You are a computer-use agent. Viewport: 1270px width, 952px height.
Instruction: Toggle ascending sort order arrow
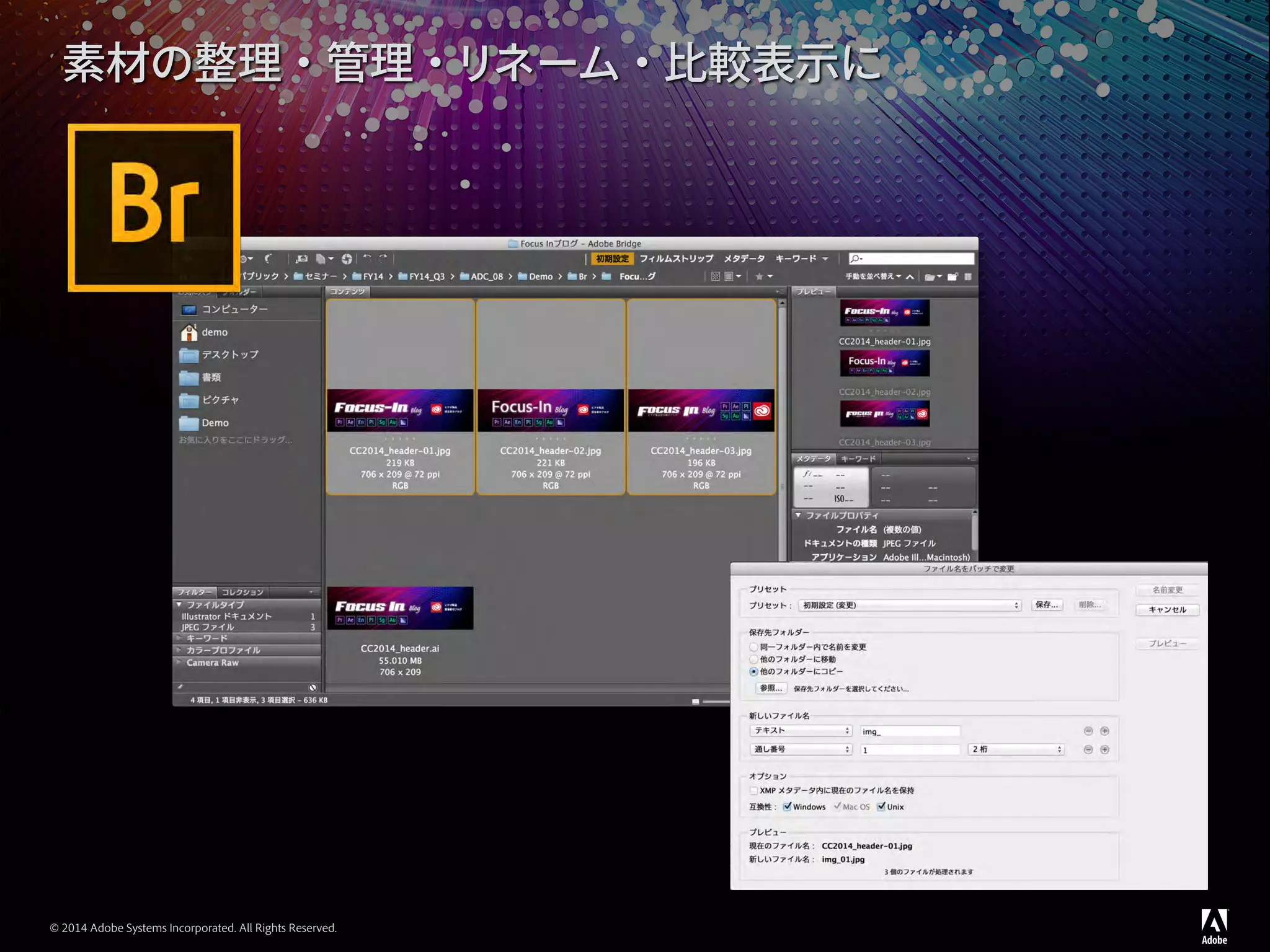(910, 276)
